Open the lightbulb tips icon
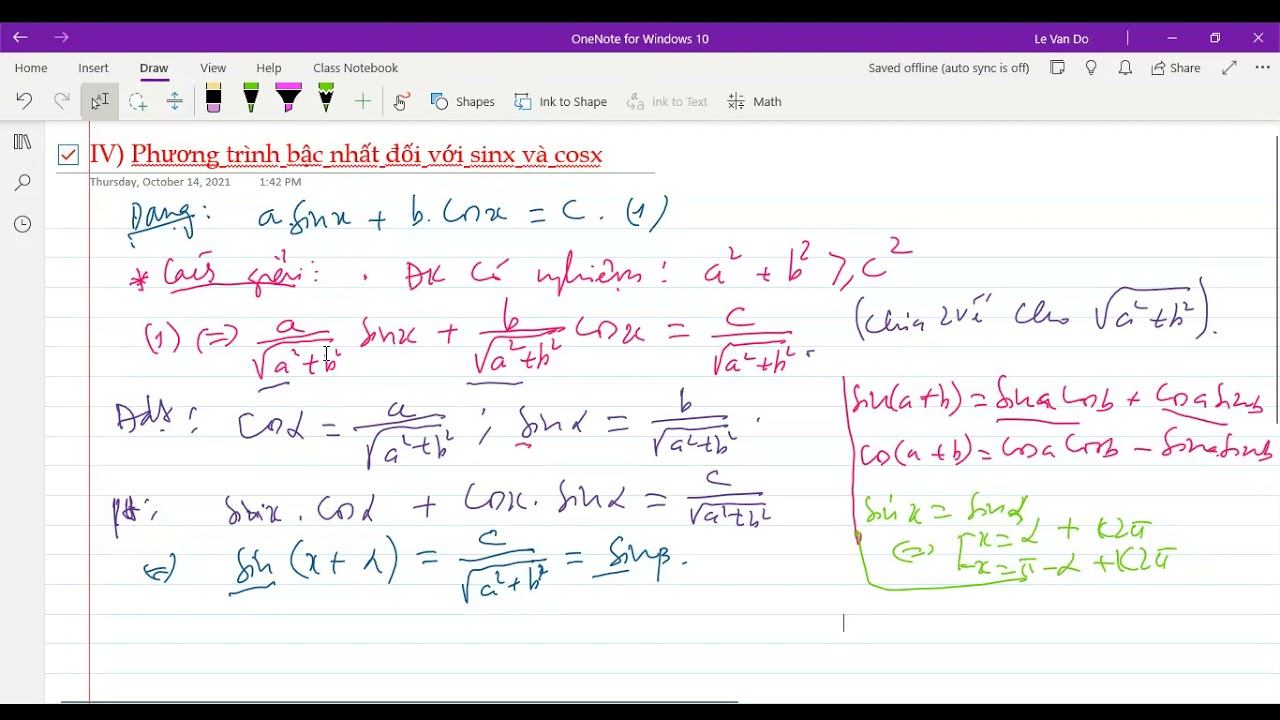The width and height of the screenshot is (1280, 720). tap(1091, 68)
